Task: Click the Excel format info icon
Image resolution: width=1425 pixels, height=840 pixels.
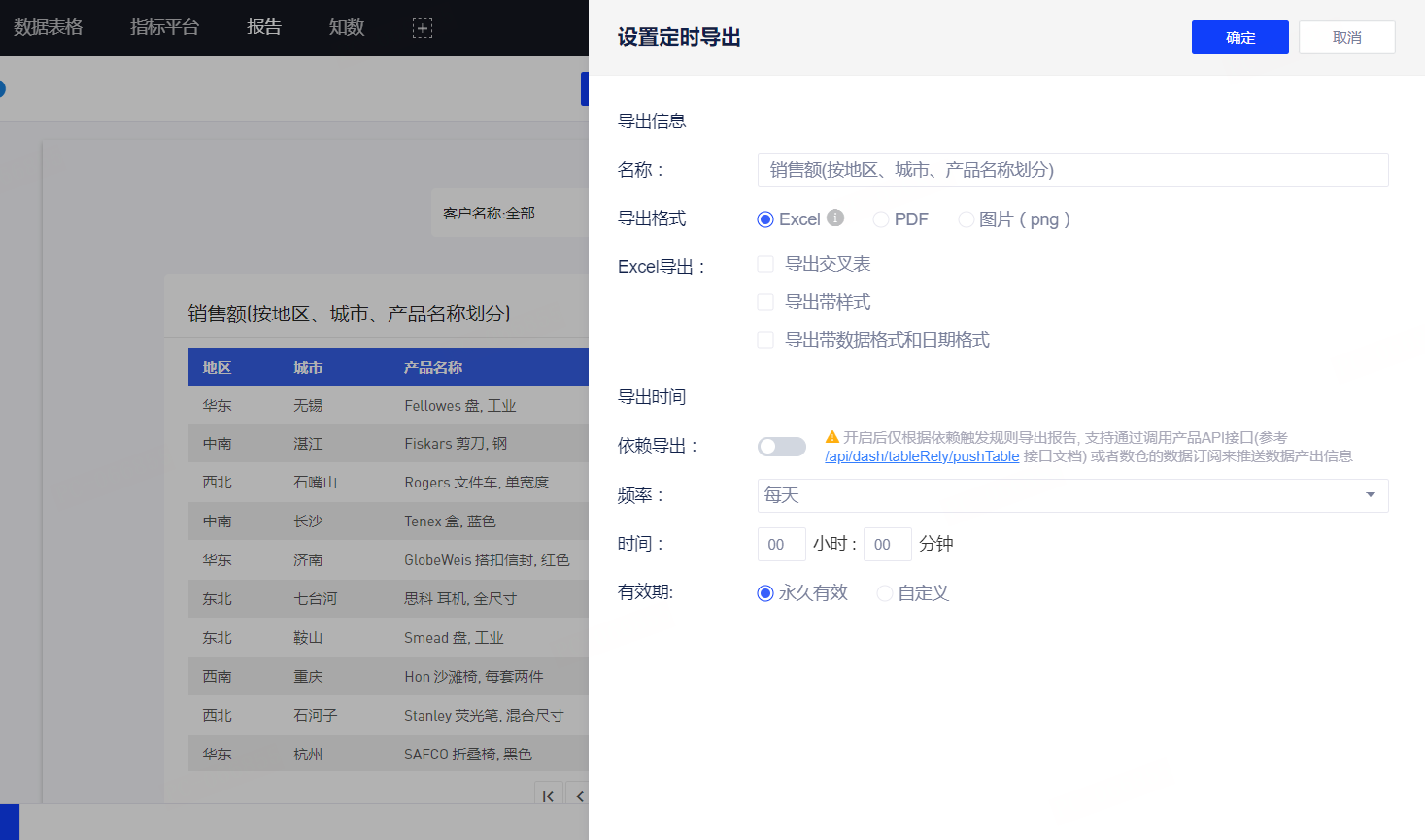Action: click(x=835, y=218)
